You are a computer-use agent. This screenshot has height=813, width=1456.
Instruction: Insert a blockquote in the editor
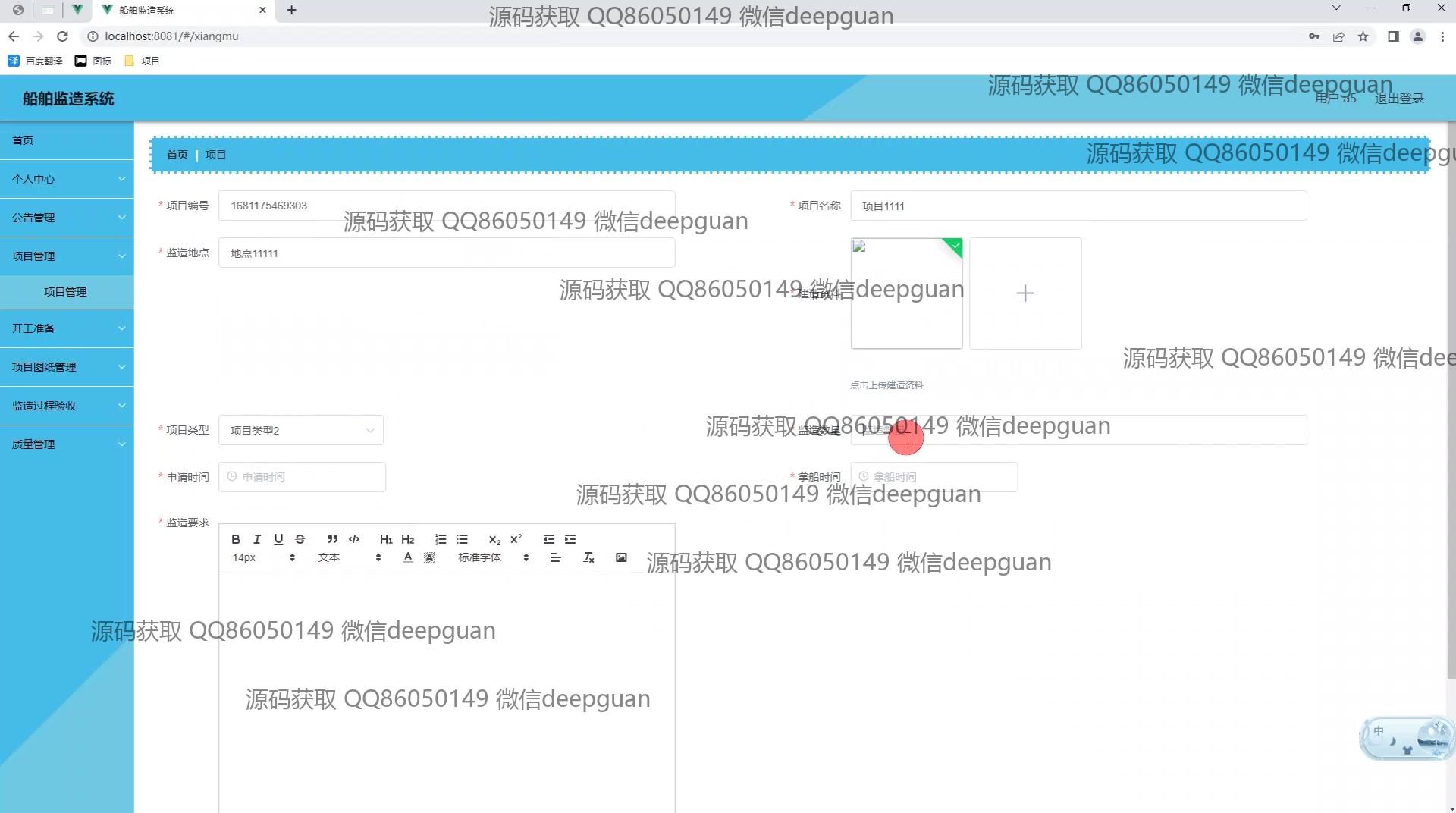tap(332, 539)
